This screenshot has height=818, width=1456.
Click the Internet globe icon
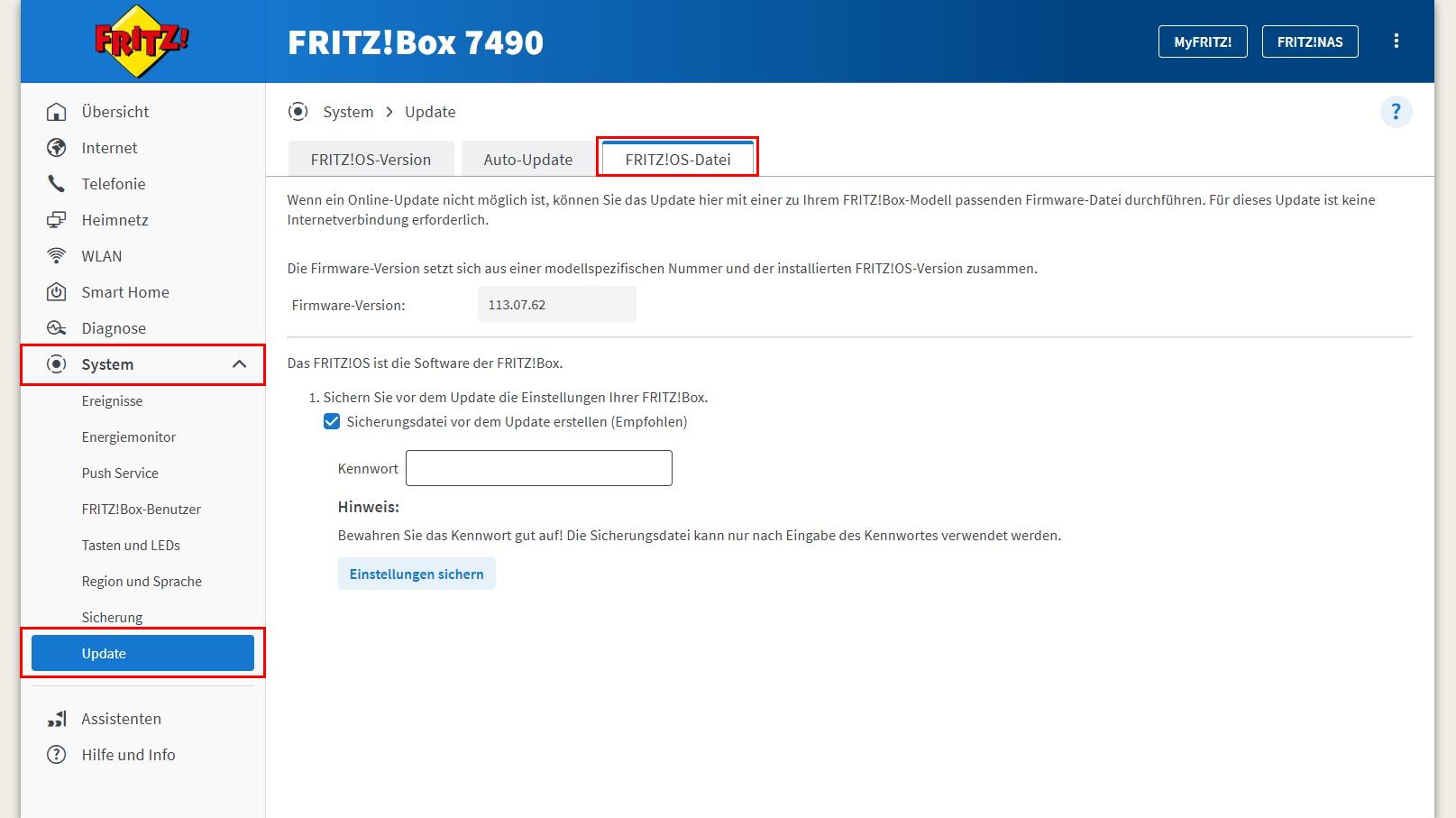coord(56,148)
